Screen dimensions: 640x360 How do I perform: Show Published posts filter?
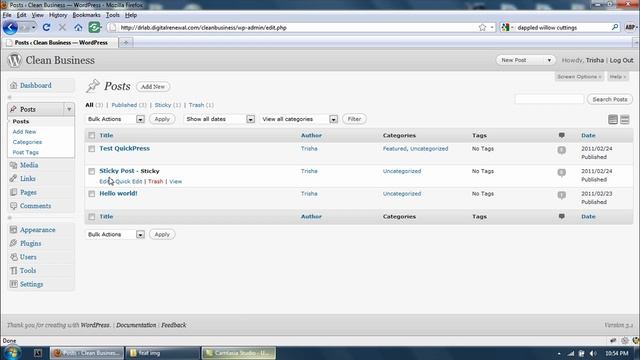[x=124, y=105]
